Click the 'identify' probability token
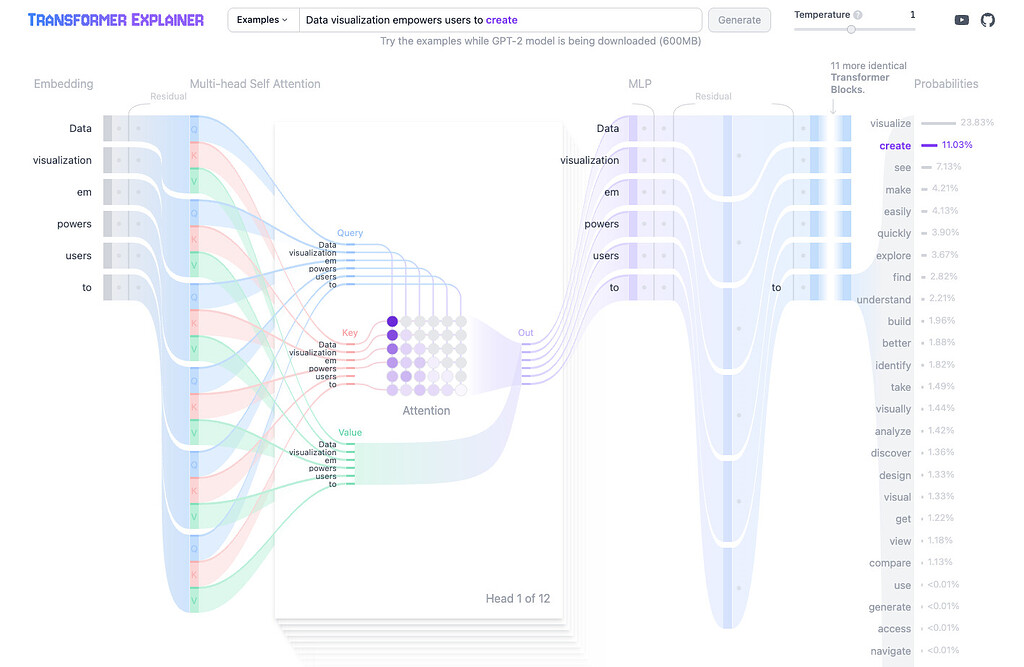Viewport: 1024px width, 667px height. click(x=893, y=365)
